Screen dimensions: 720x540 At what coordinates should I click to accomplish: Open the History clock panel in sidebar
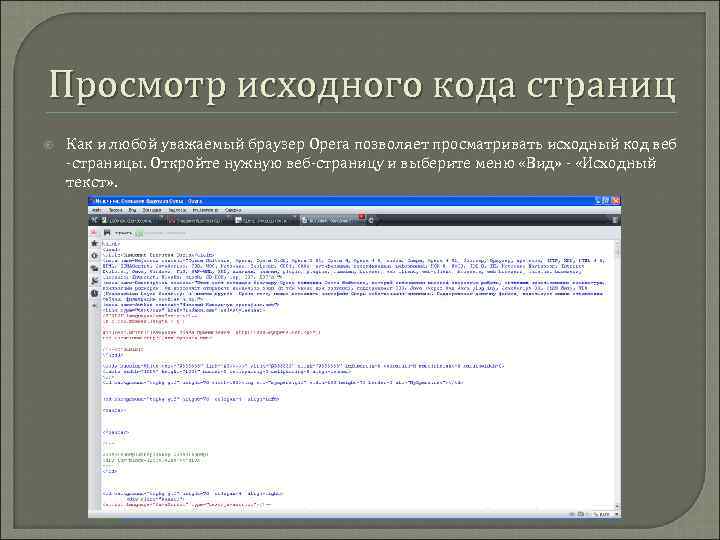click(x=95, y=293)
